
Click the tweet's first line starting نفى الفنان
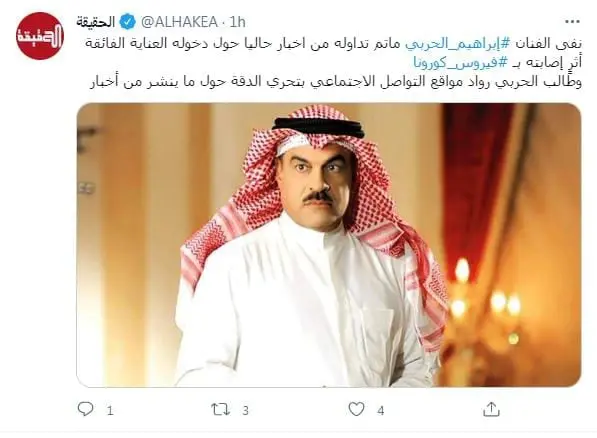(333, 43)
